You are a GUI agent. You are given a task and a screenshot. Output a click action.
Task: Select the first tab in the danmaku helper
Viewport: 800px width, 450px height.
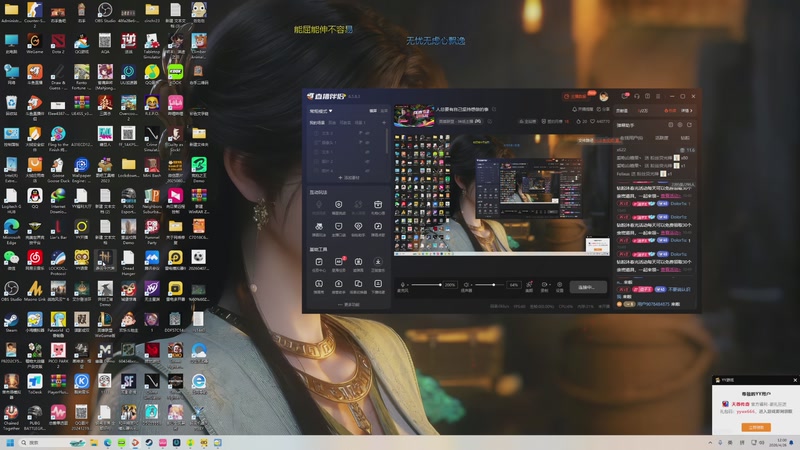point(631,138)
